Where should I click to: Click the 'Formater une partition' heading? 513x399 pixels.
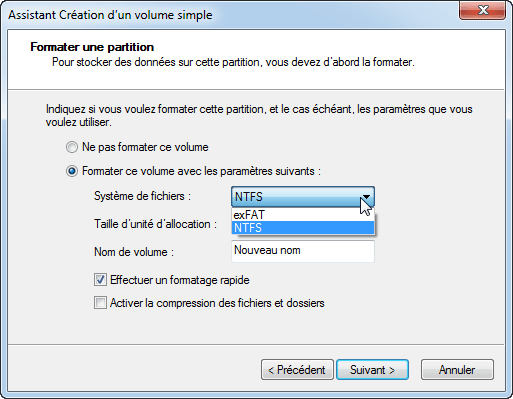click(92, 47)
